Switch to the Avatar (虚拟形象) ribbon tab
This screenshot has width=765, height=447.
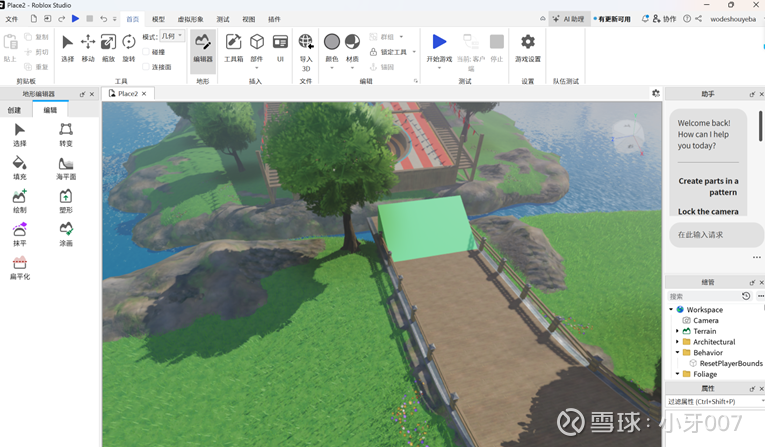point(190,19)
